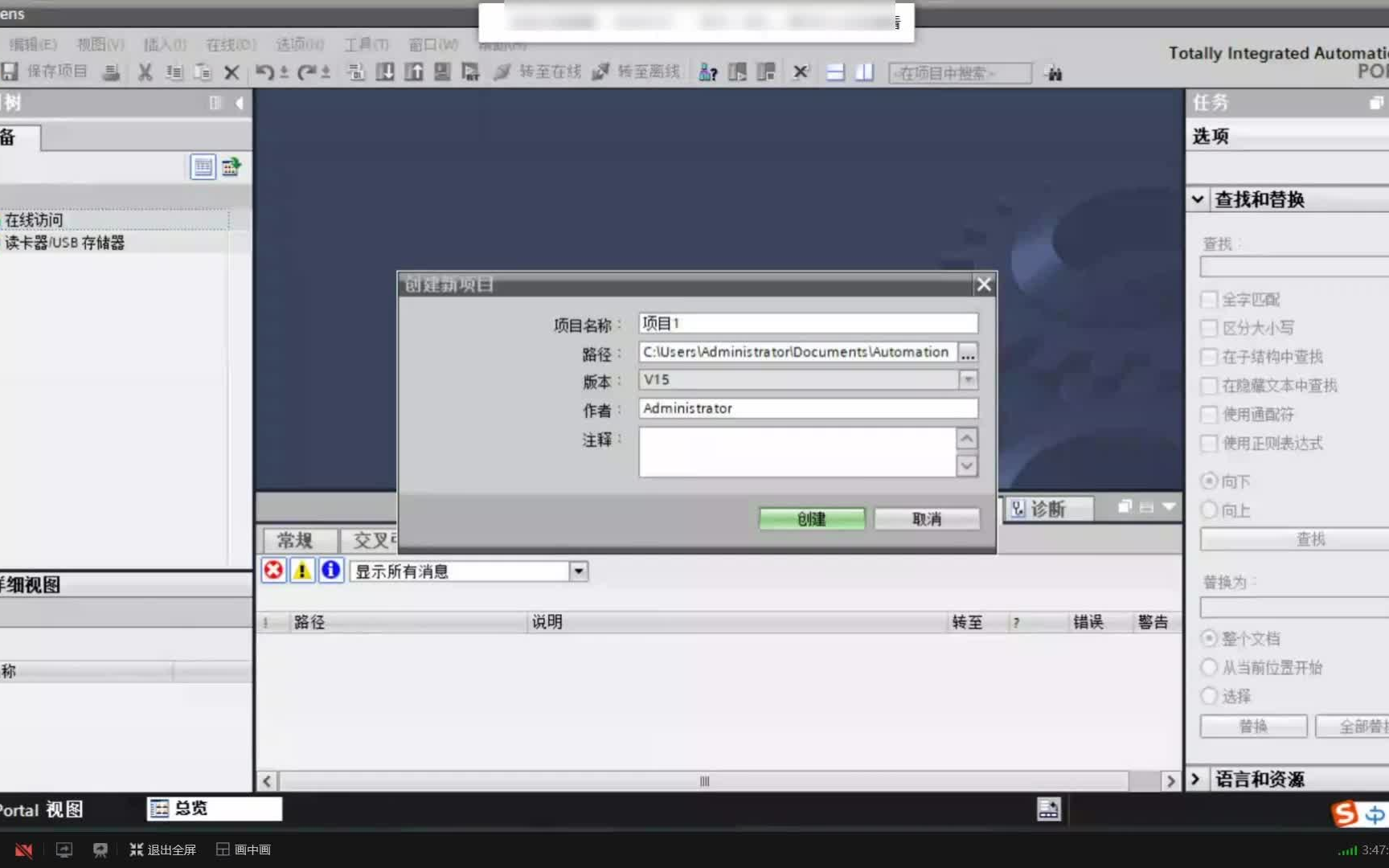Click the accessible devices icon with question mark
Screen dimensions: 1389x868
click(707, 72)
